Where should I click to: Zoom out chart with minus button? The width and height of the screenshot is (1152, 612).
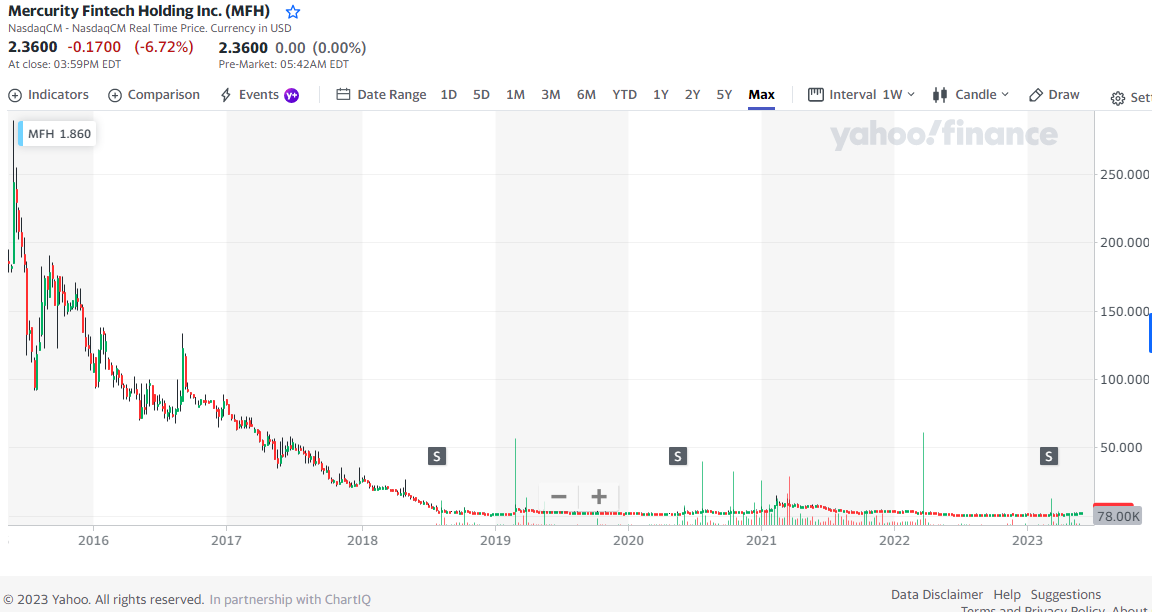tap(558, 497)
